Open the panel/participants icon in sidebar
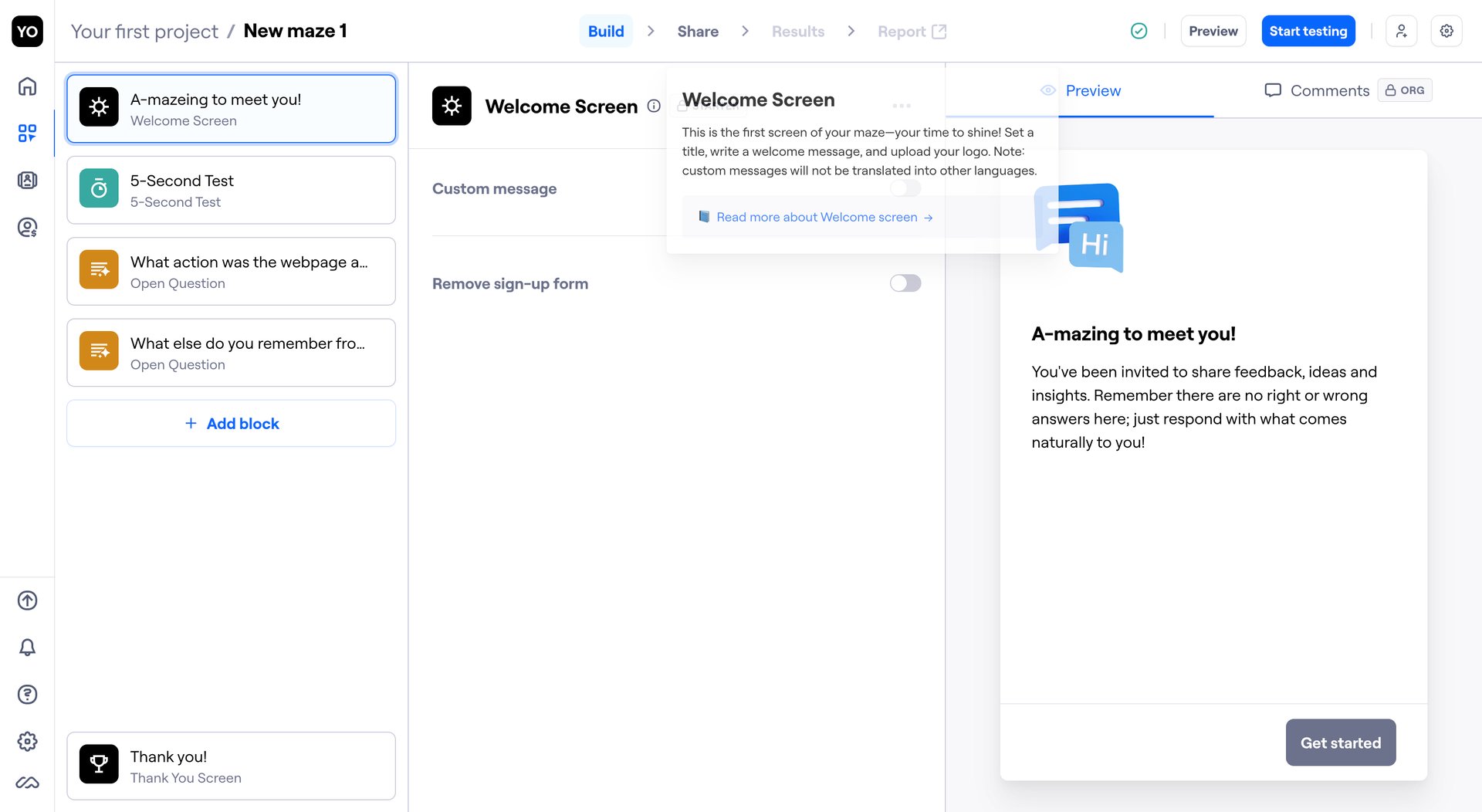 [x=27, y=180]
